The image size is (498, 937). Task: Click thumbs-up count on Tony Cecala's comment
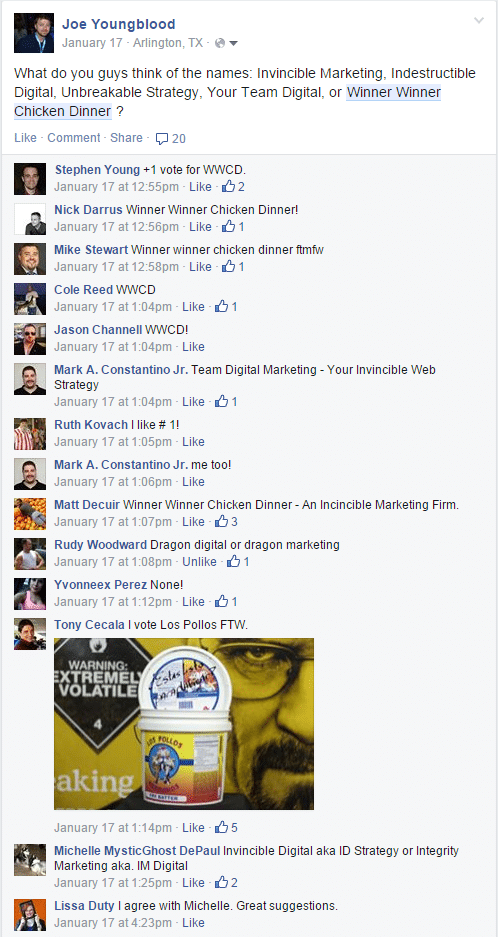pyautogui.click(x=234, y=828)
